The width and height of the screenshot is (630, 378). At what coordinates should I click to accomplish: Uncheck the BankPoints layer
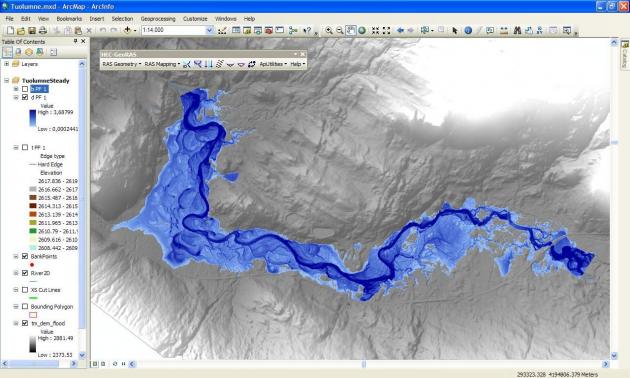click(x=25, y=256)
